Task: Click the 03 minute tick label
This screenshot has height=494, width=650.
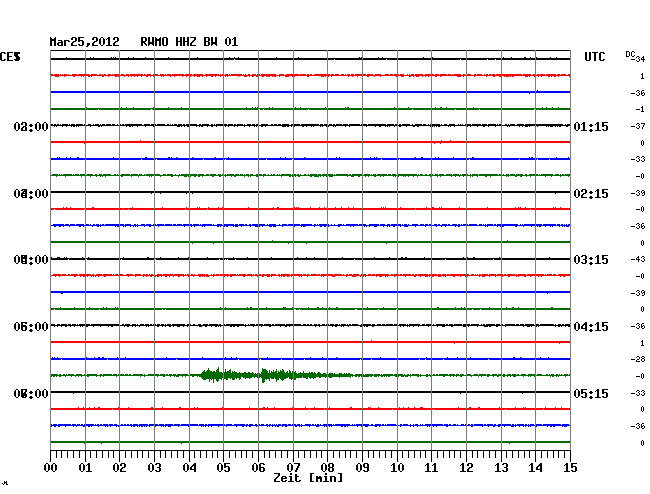Action: 155,468
